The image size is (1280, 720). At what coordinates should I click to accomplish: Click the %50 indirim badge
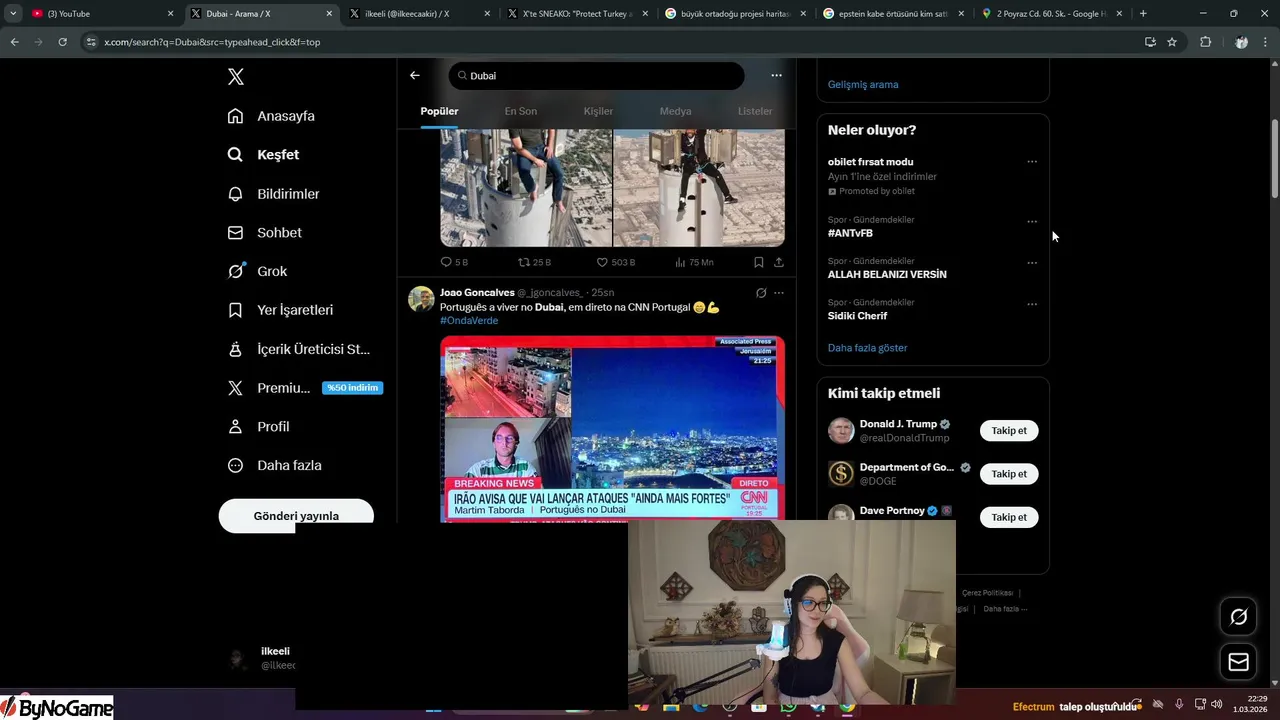pos(352,388)
